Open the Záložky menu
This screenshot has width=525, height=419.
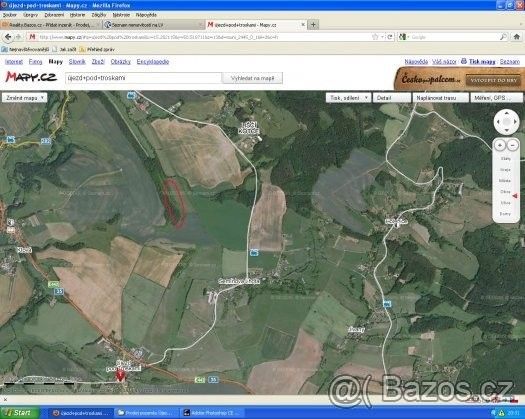point(99,15)
